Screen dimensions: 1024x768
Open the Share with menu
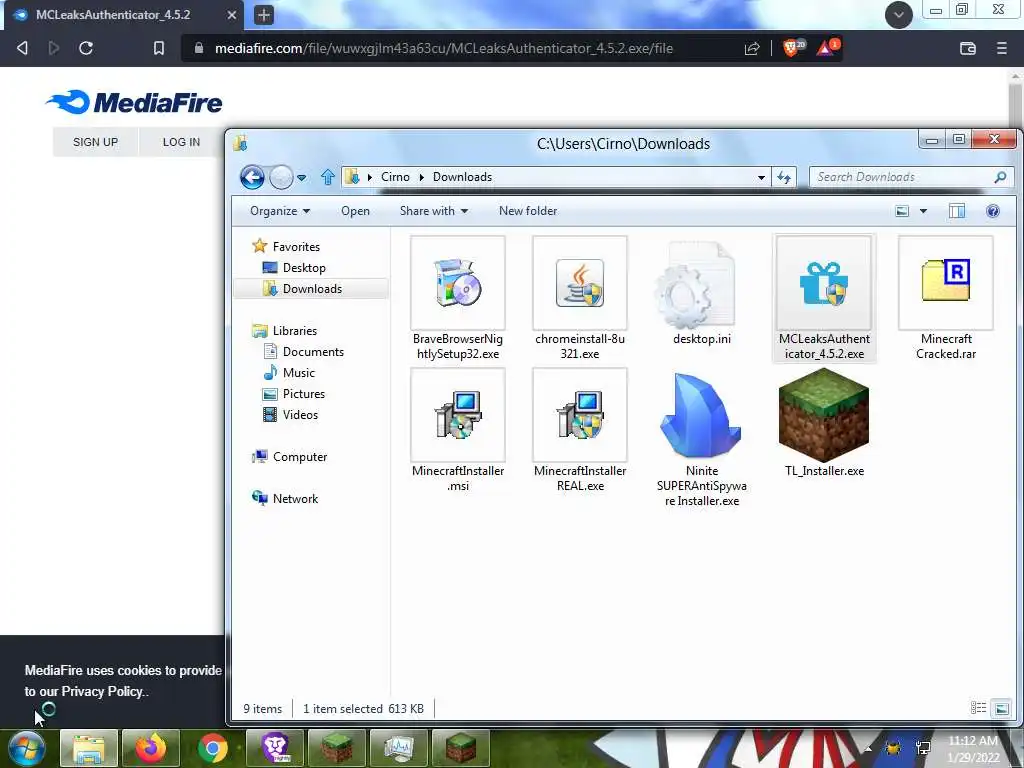point(434,211)
